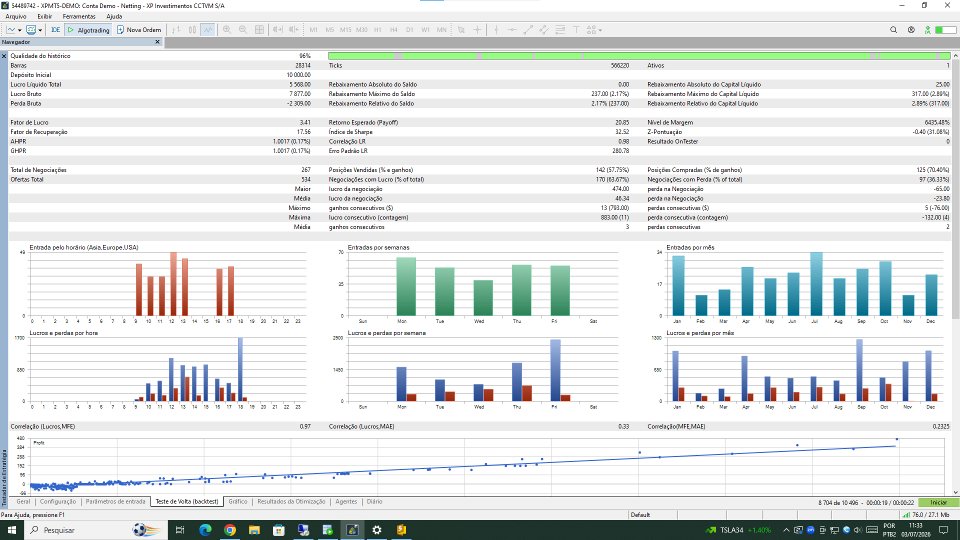
Task: Select the crosshair cursor tool
Action: click(478, 29)
